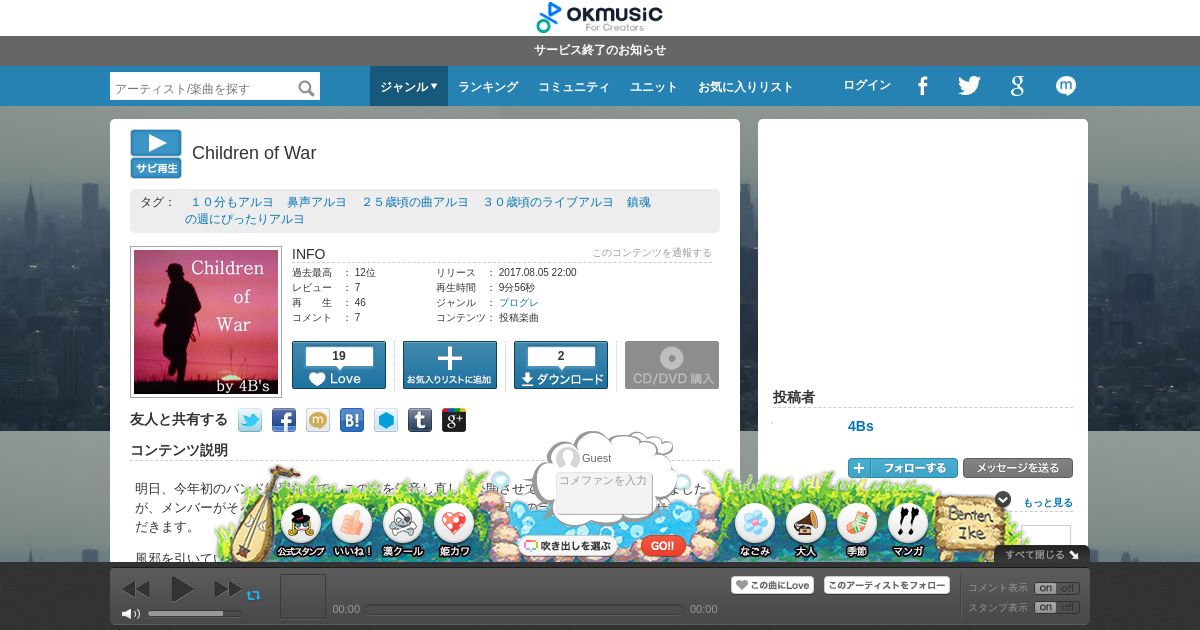Screen dimensions: 1200x630
Task: Choose speech bubble via 吹き出しを選ぶ
Action: pos(567,546)
